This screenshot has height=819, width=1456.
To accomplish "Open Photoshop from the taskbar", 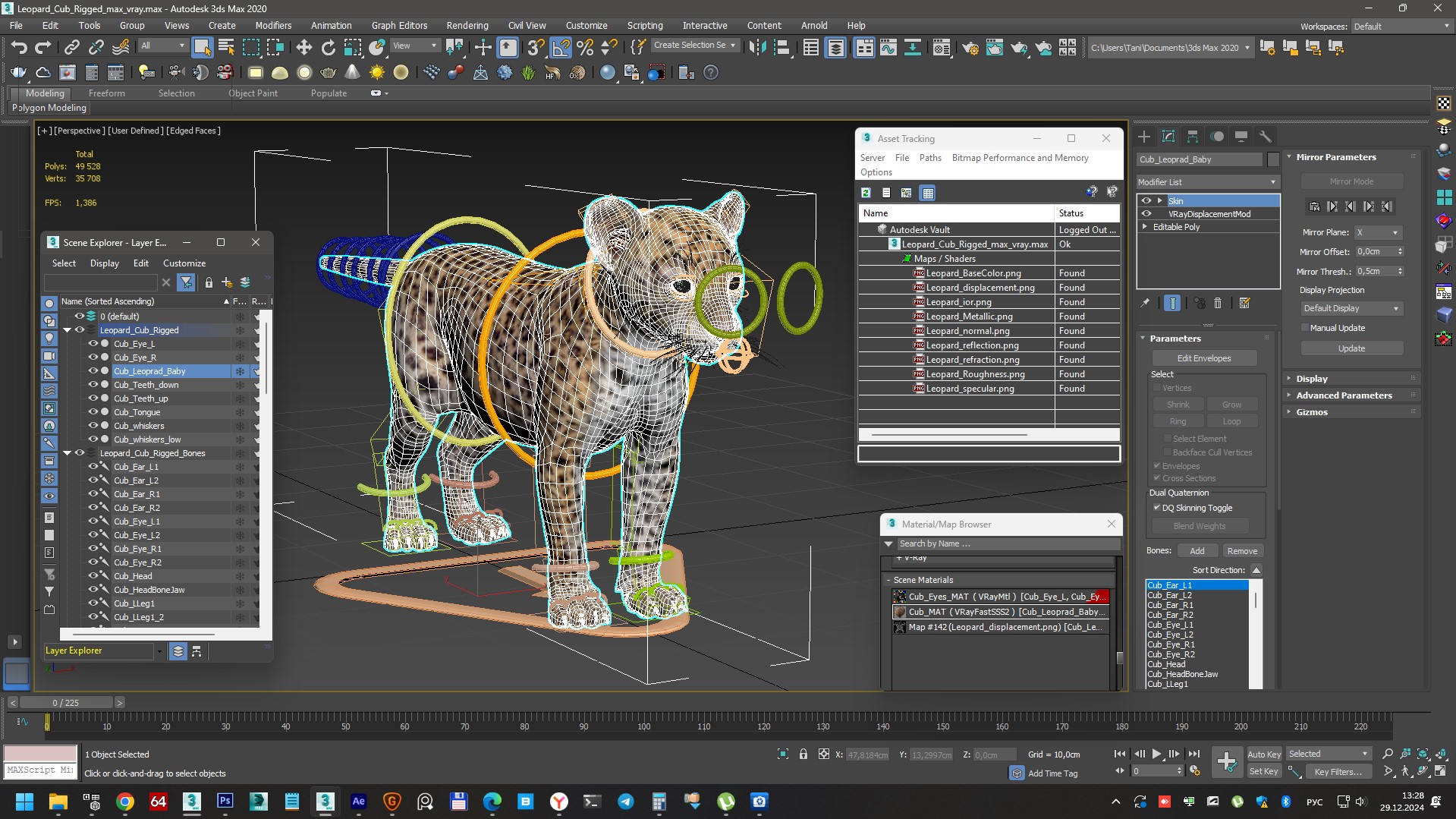I will [x=225, y=802].
